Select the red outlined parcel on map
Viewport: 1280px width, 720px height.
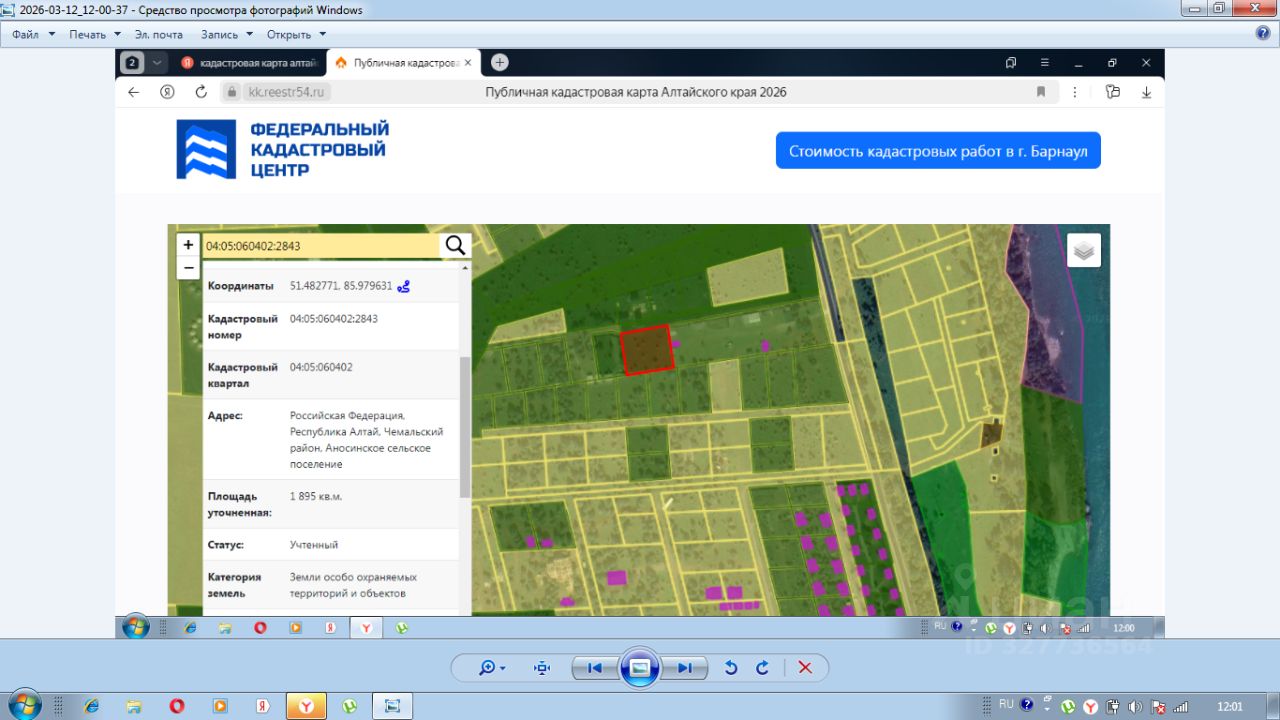click(646, 350)
